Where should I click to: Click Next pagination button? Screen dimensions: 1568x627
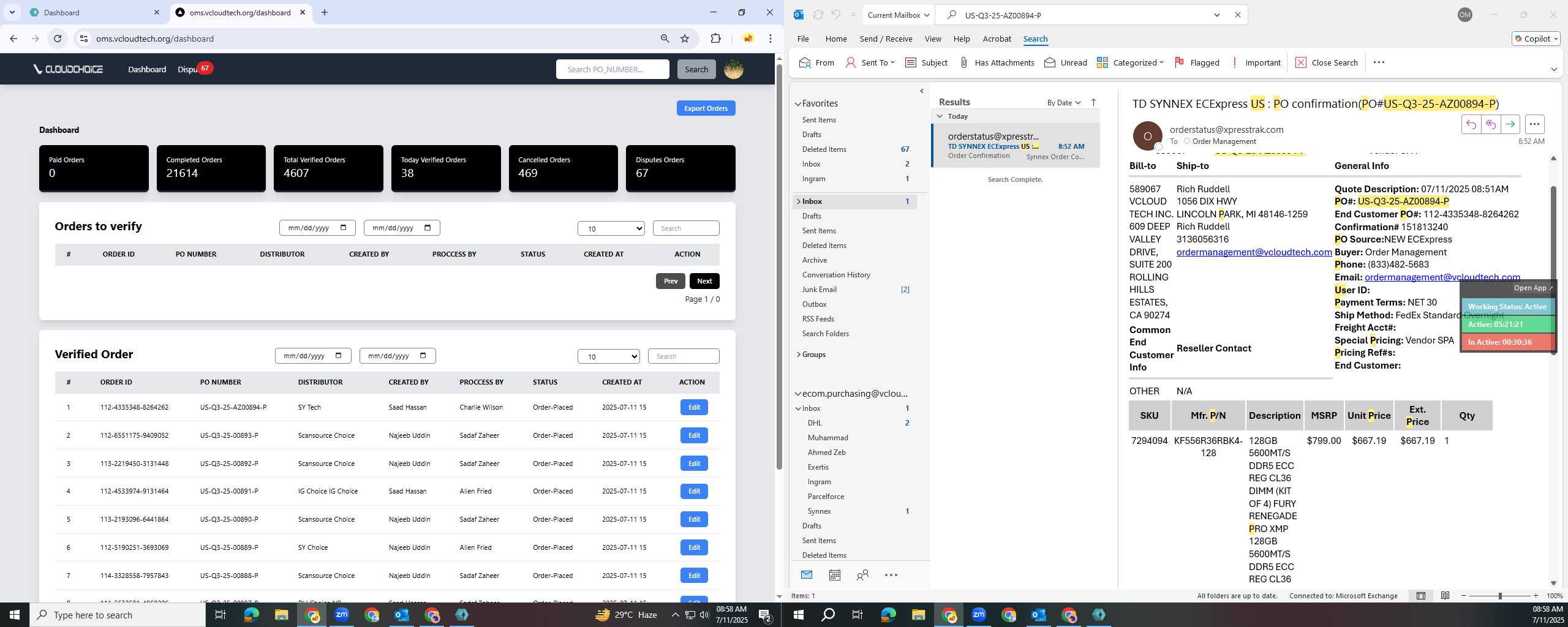704,281
